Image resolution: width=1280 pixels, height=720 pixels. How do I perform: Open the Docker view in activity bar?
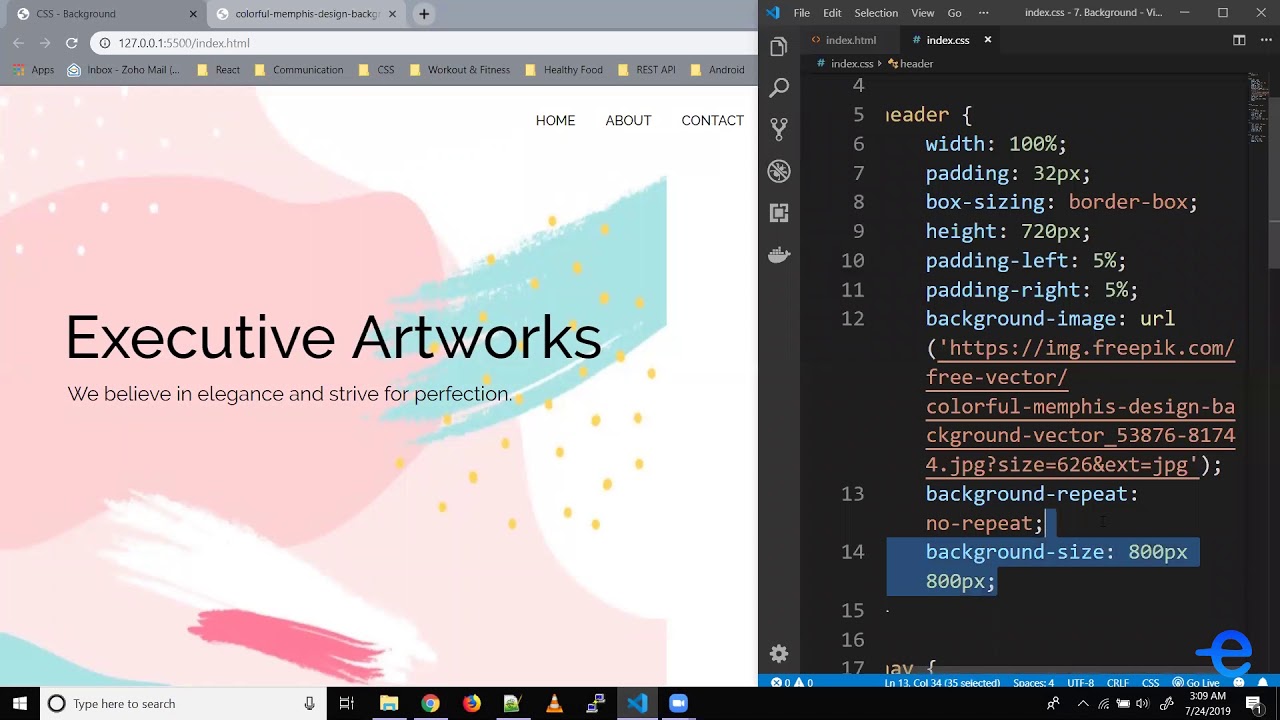tap(779, 255)
